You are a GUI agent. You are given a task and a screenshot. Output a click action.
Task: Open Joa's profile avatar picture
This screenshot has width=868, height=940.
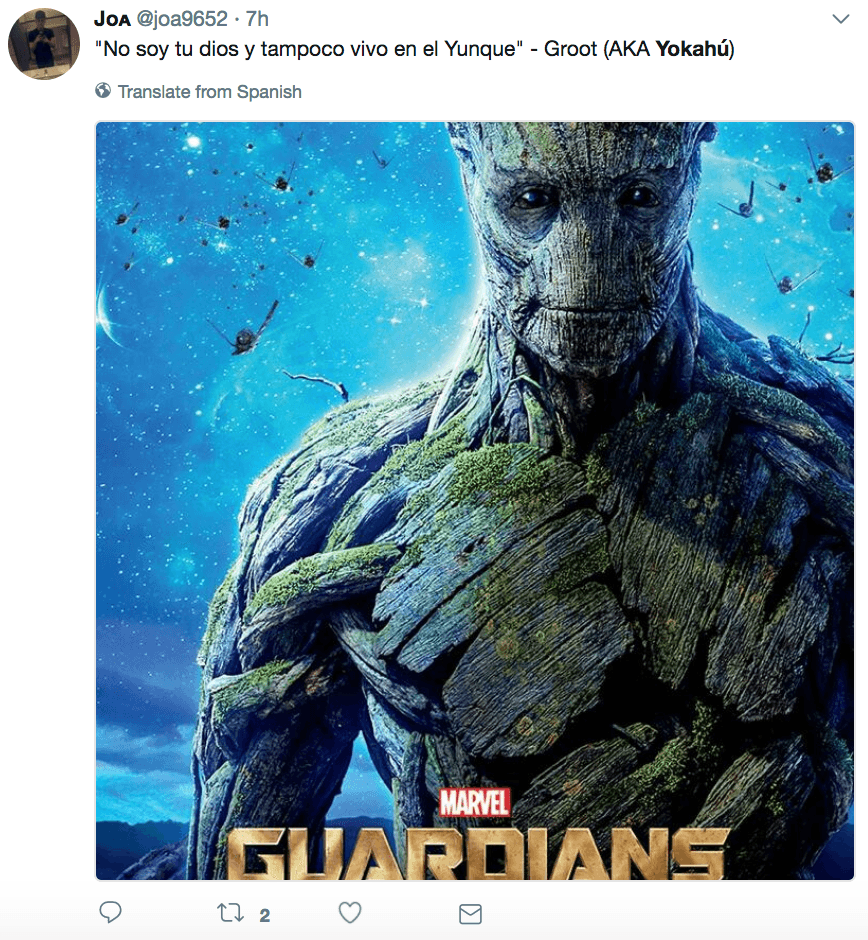click(x=44, y=44)
